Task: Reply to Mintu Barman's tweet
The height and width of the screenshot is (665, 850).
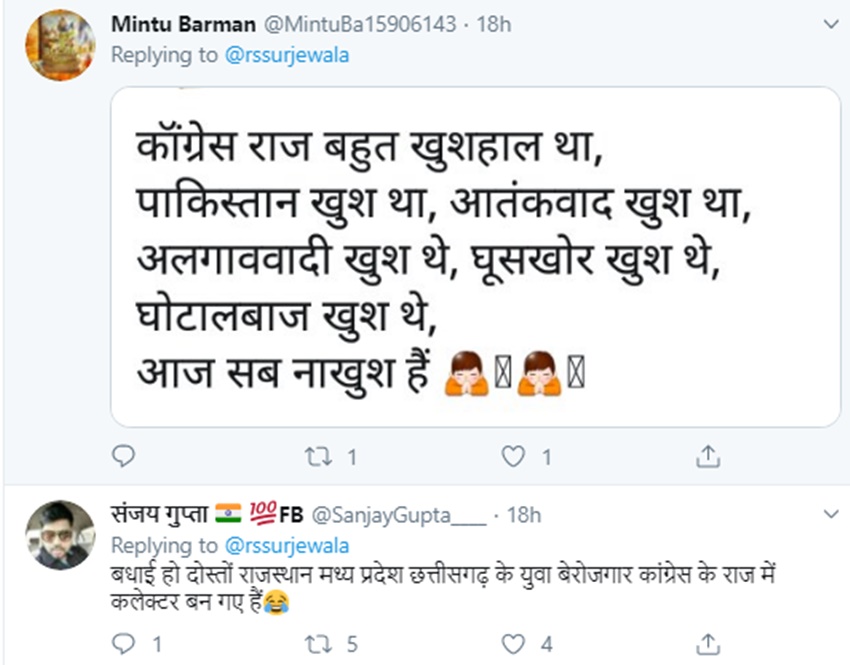Action: tap(122, 457)
